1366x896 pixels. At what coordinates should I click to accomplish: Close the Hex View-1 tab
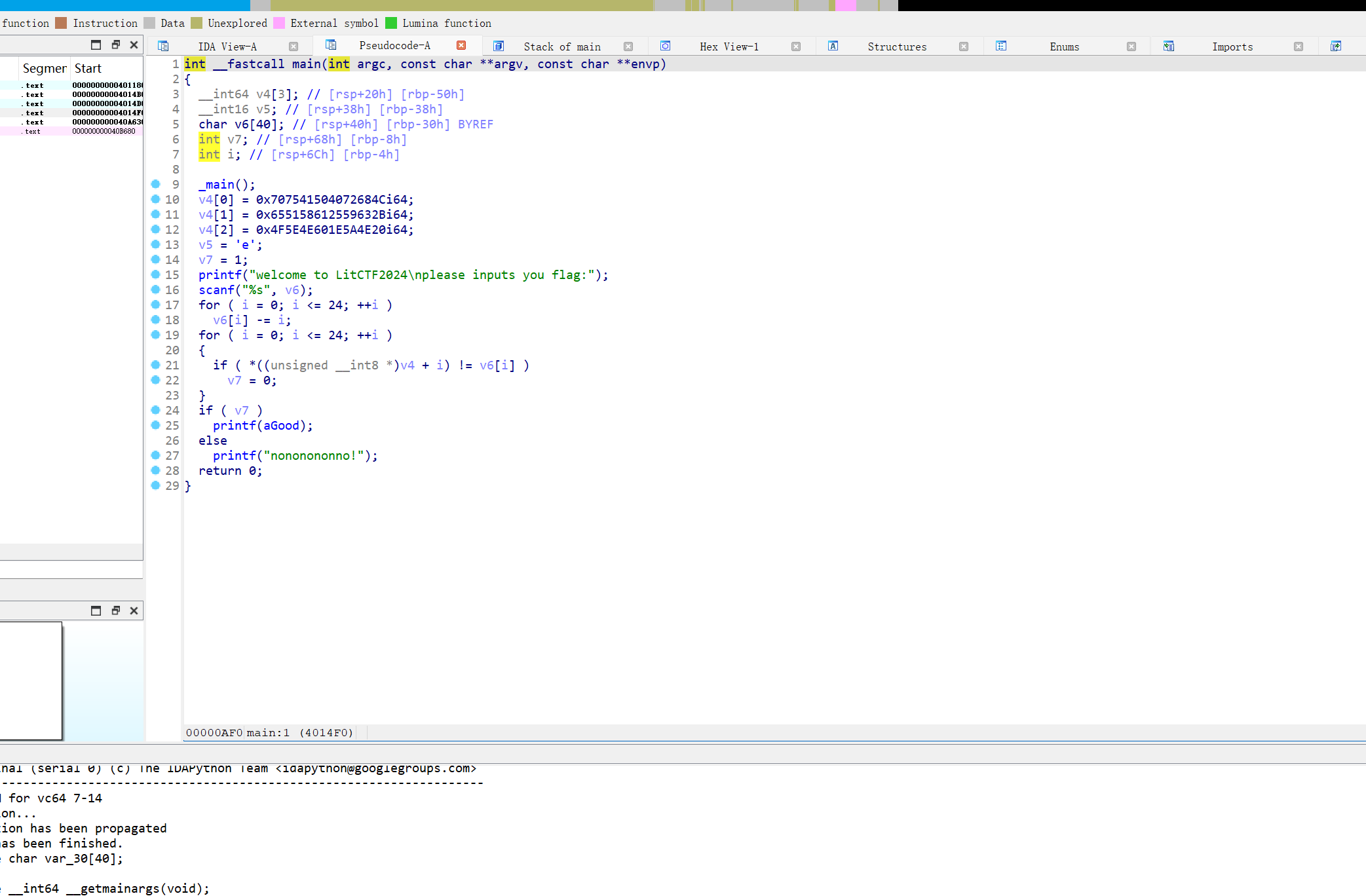(796, 47)
